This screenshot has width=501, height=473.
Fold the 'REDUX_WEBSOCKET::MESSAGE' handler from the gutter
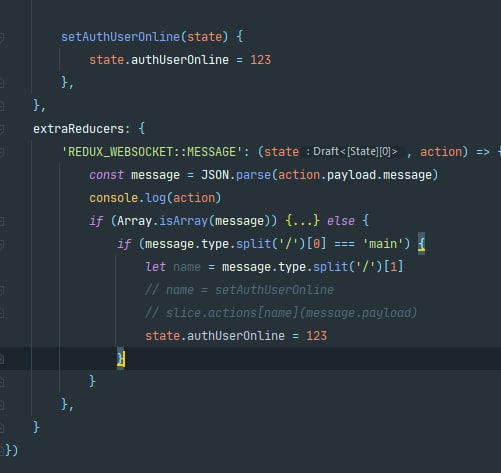pos(2,152)
